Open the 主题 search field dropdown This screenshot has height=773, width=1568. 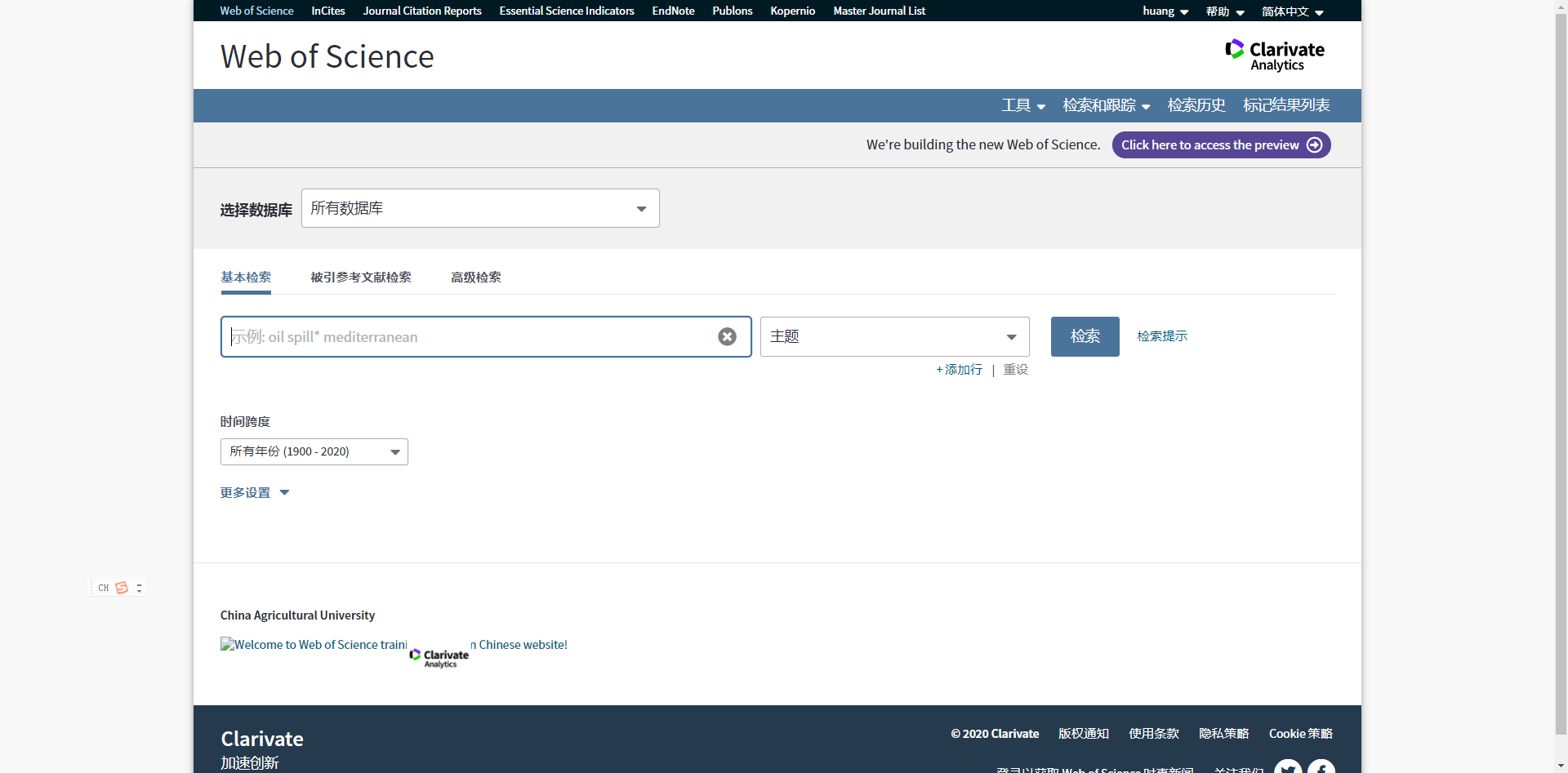click(x=894, y=336)
